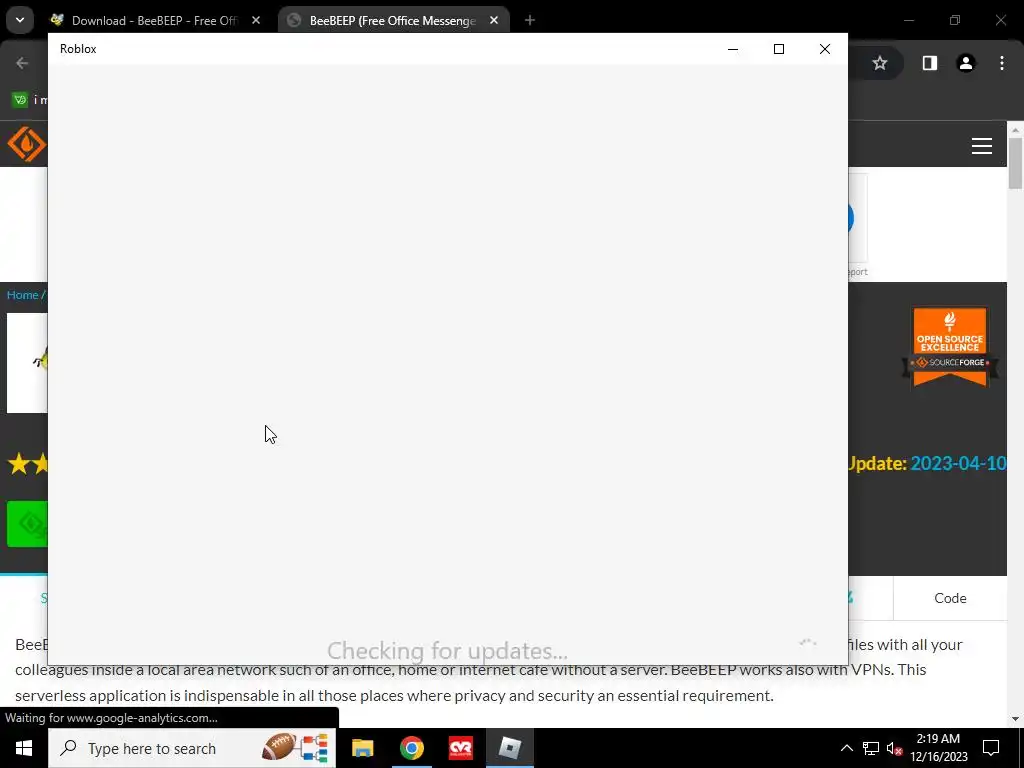
Task: Open Chrome from taskbar
Action: [x=411, y=748]
